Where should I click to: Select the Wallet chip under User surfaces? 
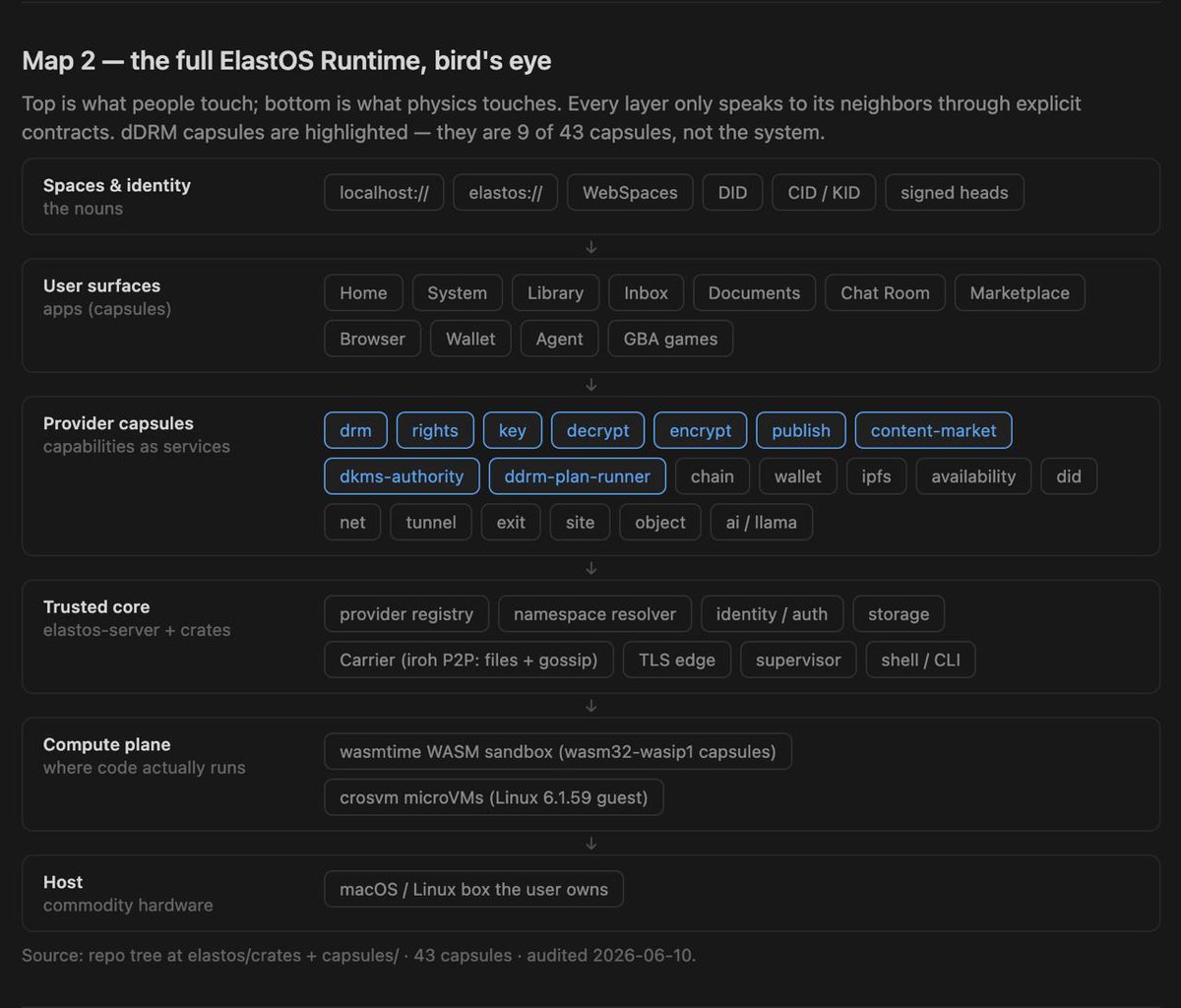pos(470,338)
